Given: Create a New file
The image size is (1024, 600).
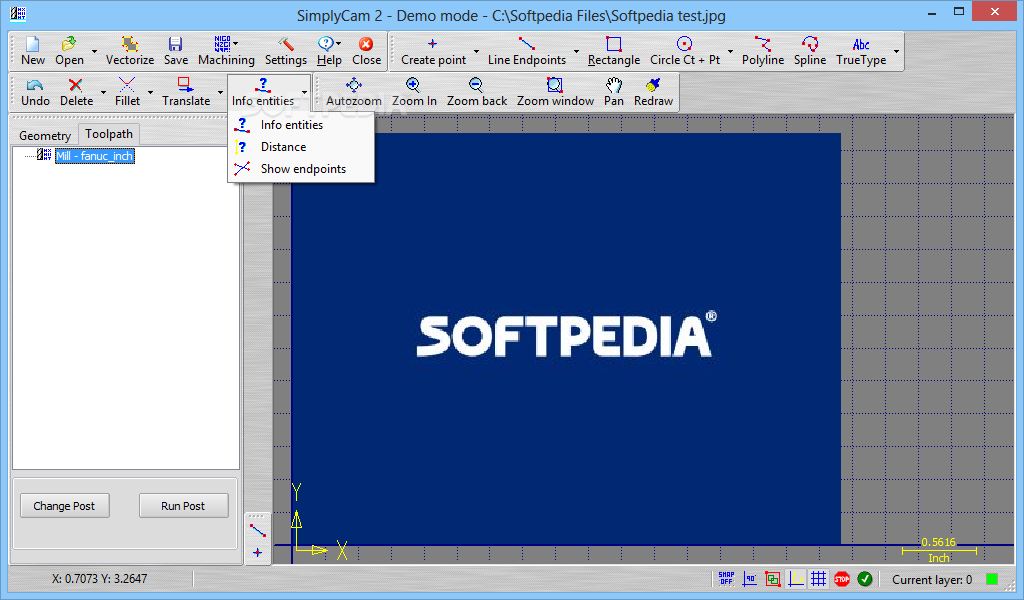Looking at the screenshot, I should tap(33, 51).
